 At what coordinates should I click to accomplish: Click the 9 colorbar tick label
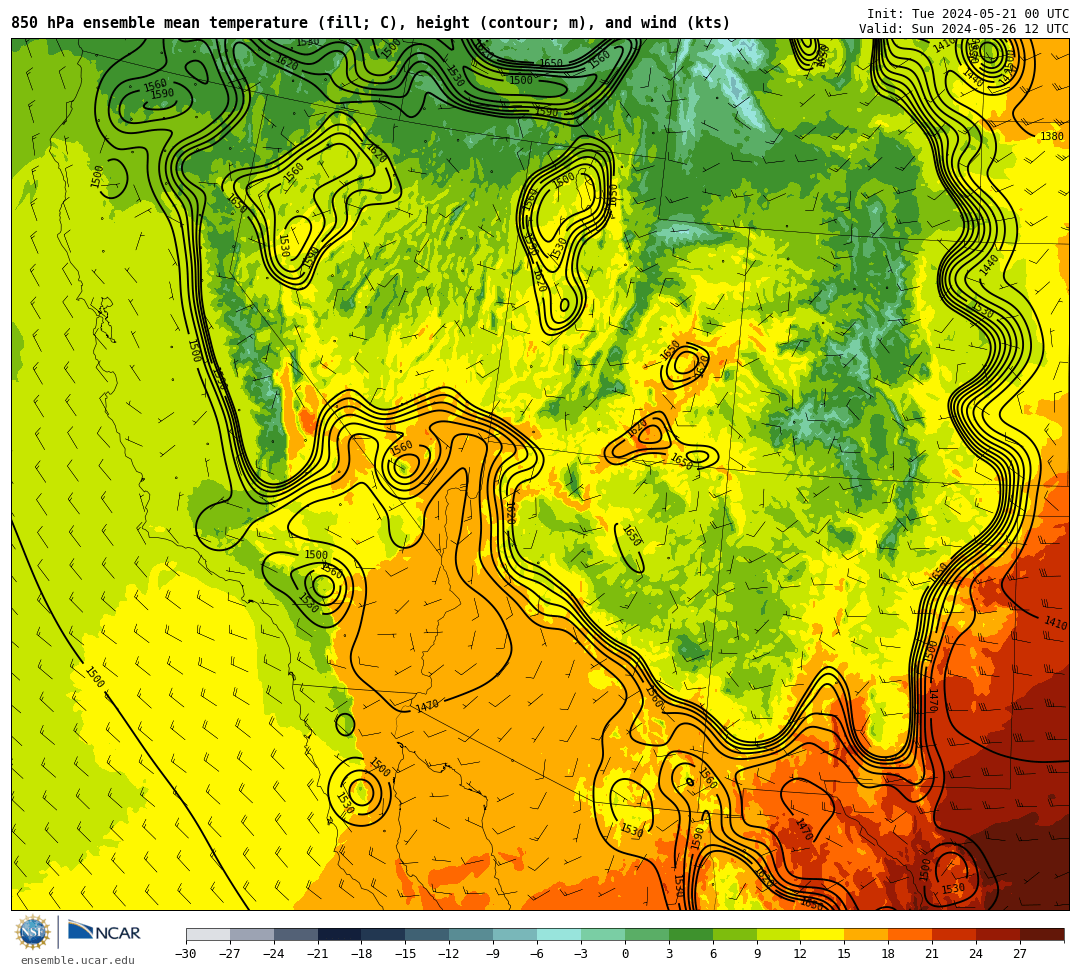coord(757,954)
